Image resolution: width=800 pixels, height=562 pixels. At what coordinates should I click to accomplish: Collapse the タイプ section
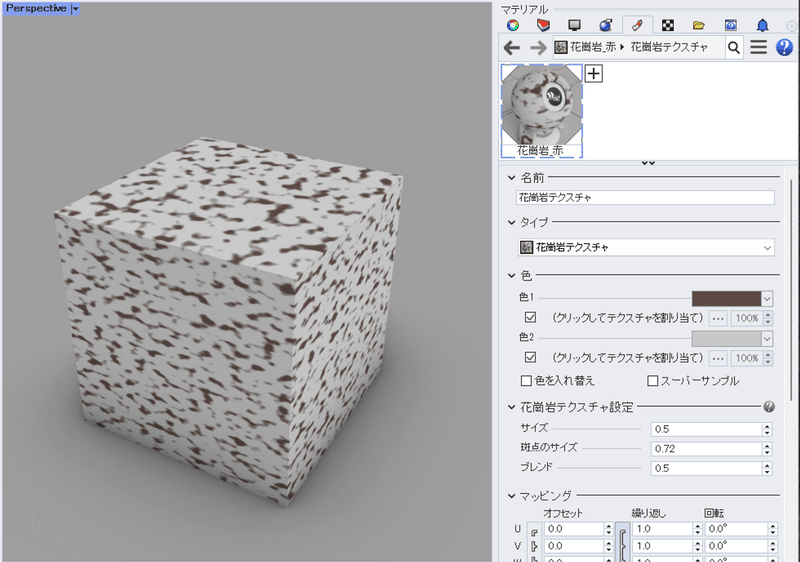click(x=512, y=222)
